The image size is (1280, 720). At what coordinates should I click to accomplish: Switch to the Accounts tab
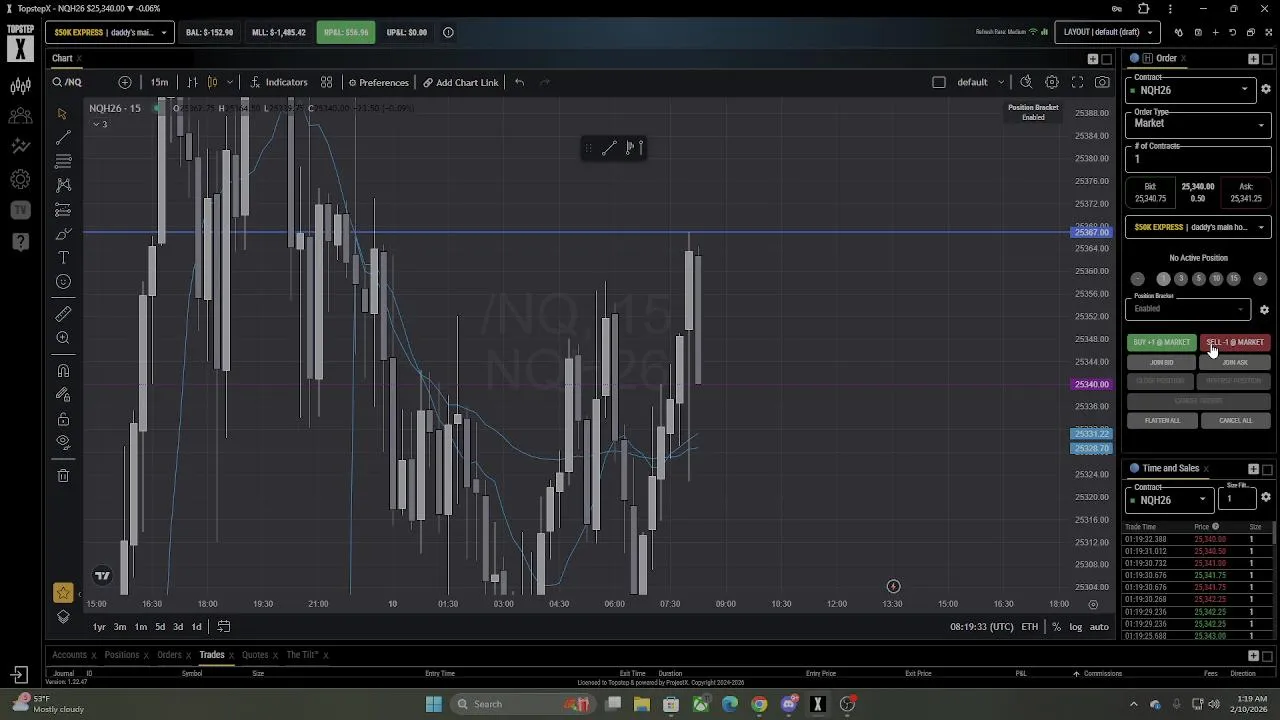(69, 655)
